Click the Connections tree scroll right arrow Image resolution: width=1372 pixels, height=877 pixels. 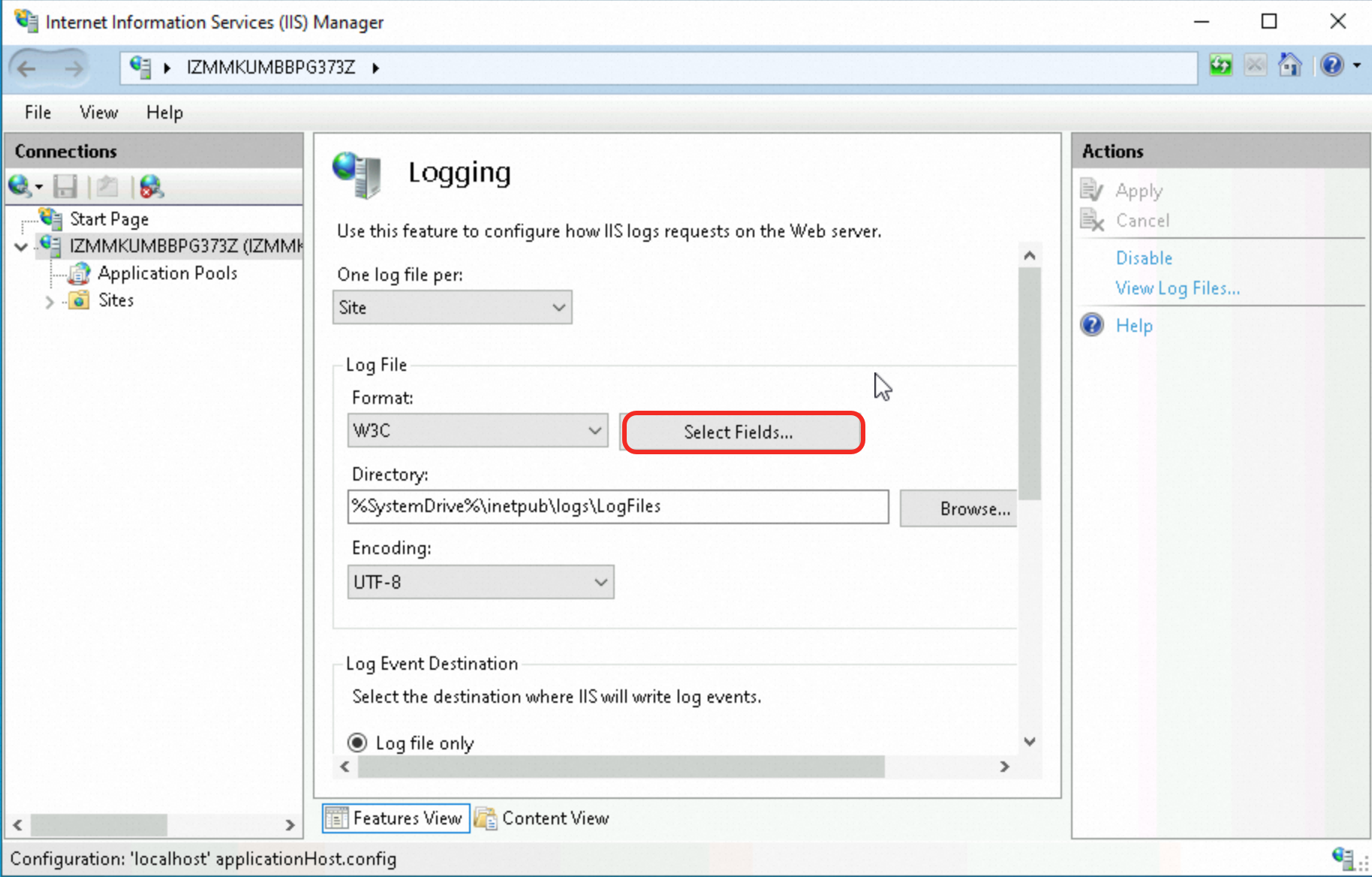tap(290, 825)
